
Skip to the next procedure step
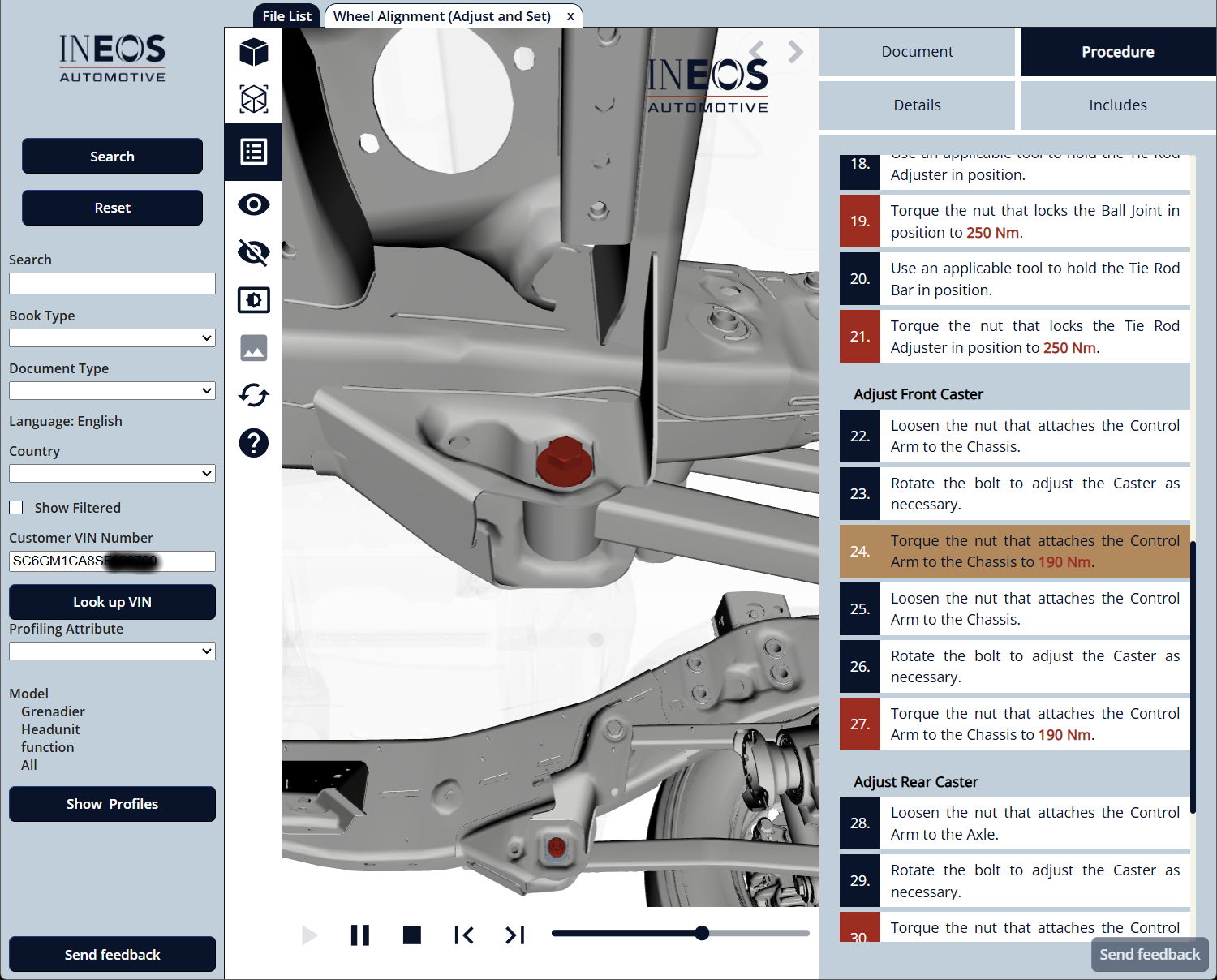(515, 935)
